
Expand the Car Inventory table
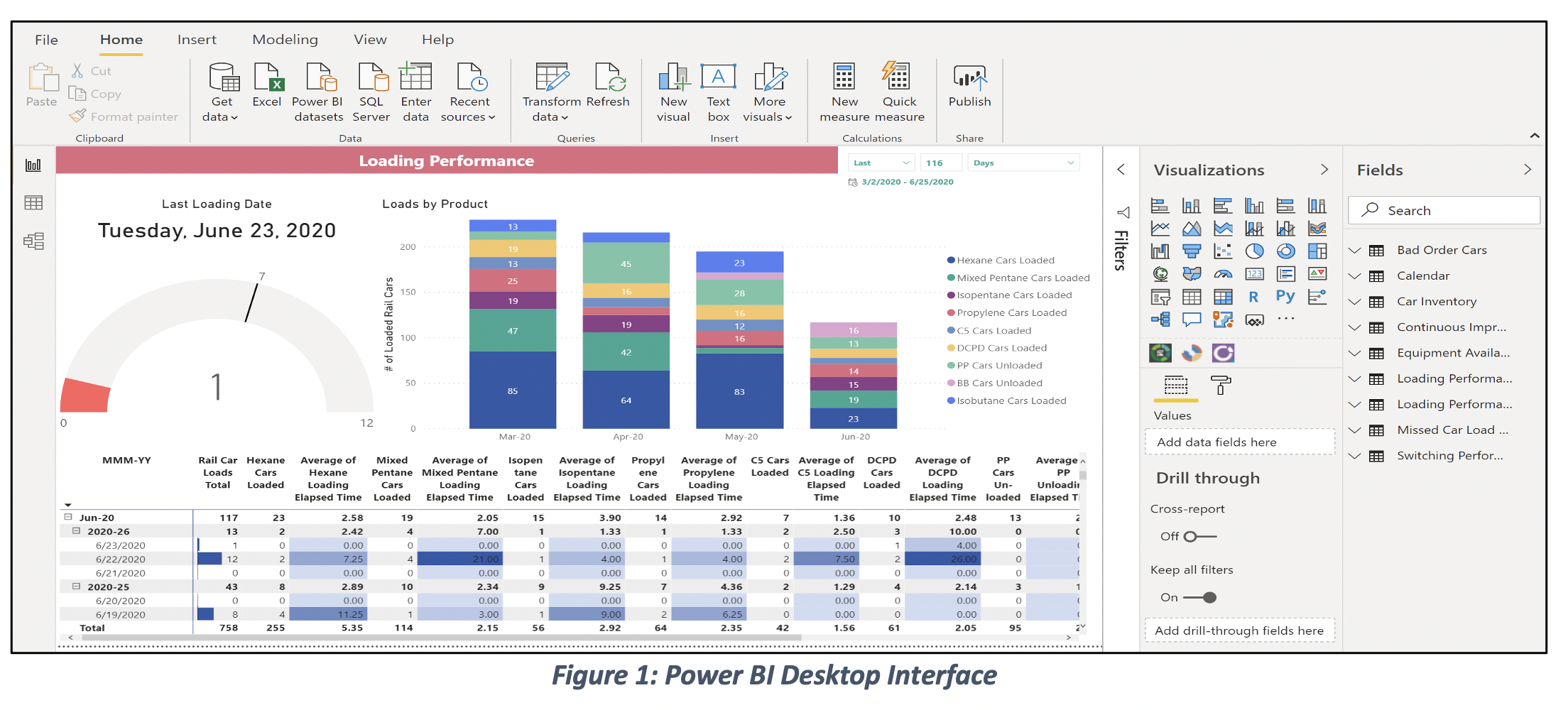point(1354,302)
